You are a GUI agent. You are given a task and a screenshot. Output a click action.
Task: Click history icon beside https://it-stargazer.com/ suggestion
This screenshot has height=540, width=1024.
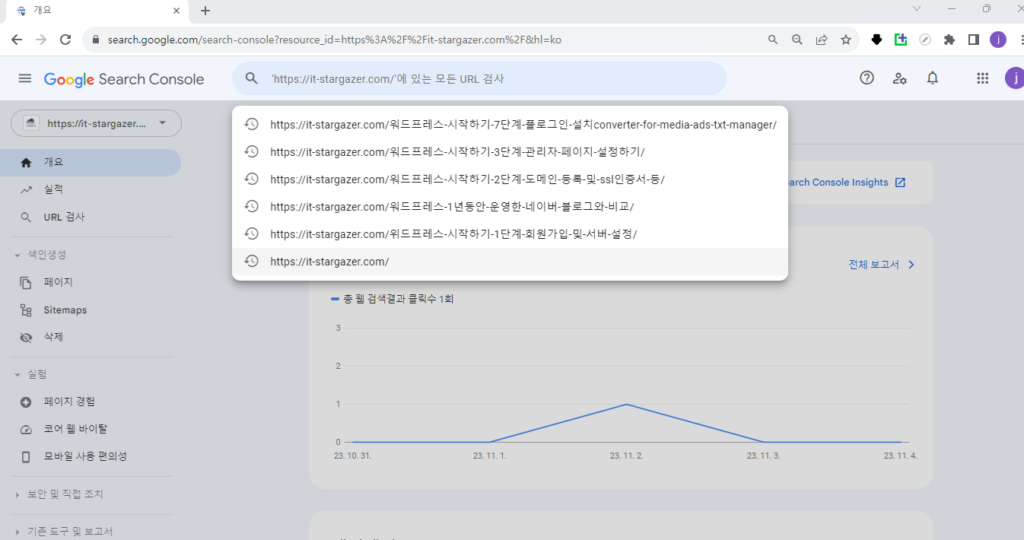pyautogui.click(x=251, y=261)
